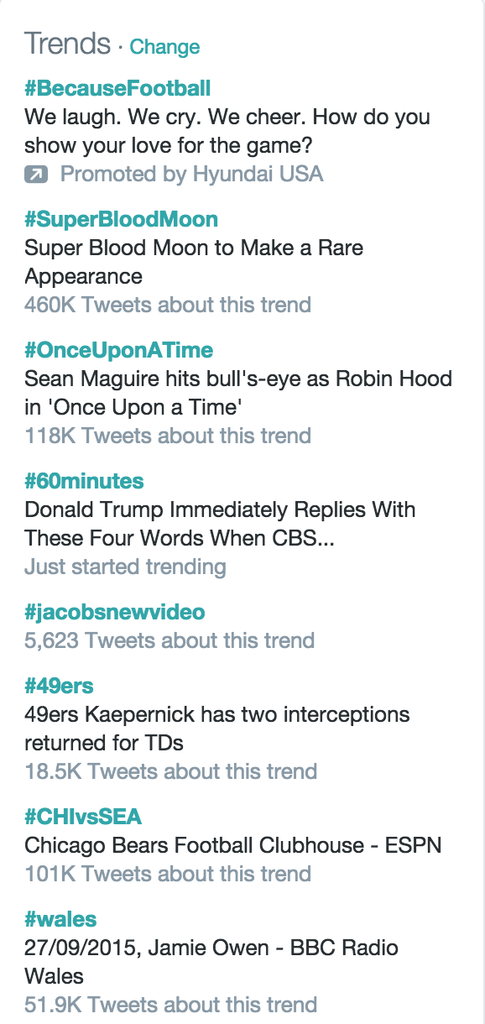Viewport: 485px width, 1024px height.
Task: Click the We laugh We cry promo text
Action: click(227, 131)
